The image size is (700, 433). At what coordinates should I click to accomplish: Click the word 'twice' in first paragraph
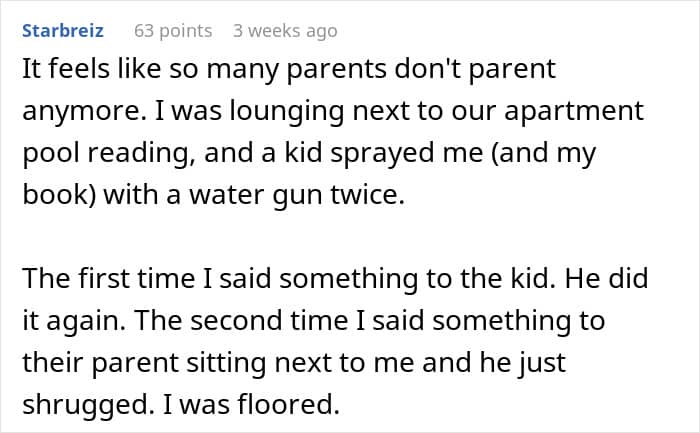tap(372, 196)
